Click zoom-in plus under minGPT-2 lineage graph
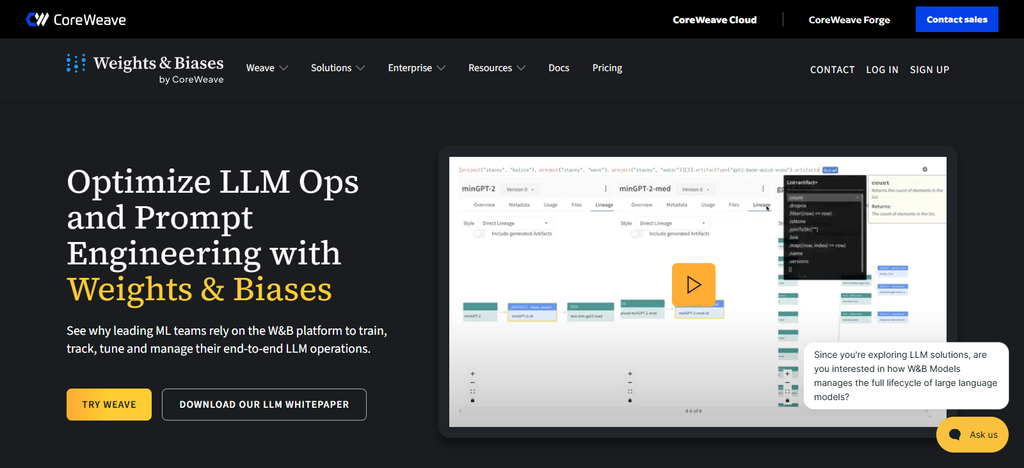The height and width of the screenshot is (468, 1024). coord(472,374)
